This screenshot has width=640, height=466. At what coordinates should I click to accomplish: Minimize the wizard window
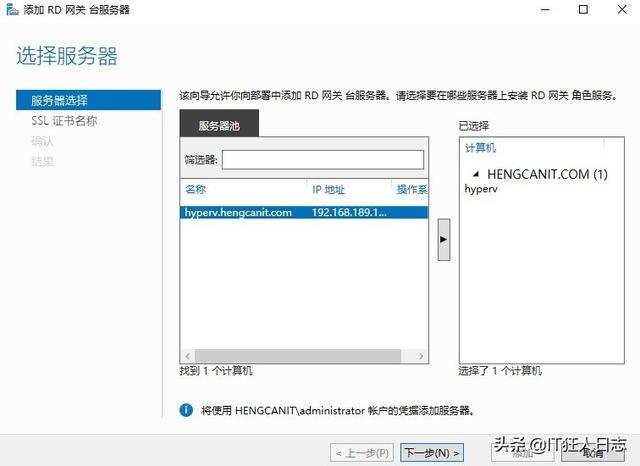[x=538, y=10]
